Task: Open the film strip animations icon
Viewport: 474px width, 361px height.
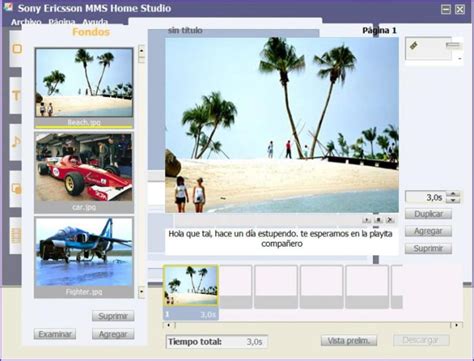Action: (x=16, y=236)
